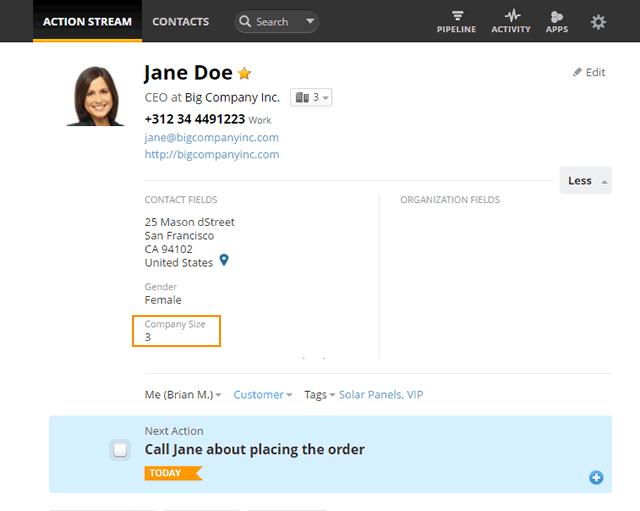Open the Tags dropdown
Image resolution: width=640 pixels, height=511 pixels.
click(x=319, y=395)
